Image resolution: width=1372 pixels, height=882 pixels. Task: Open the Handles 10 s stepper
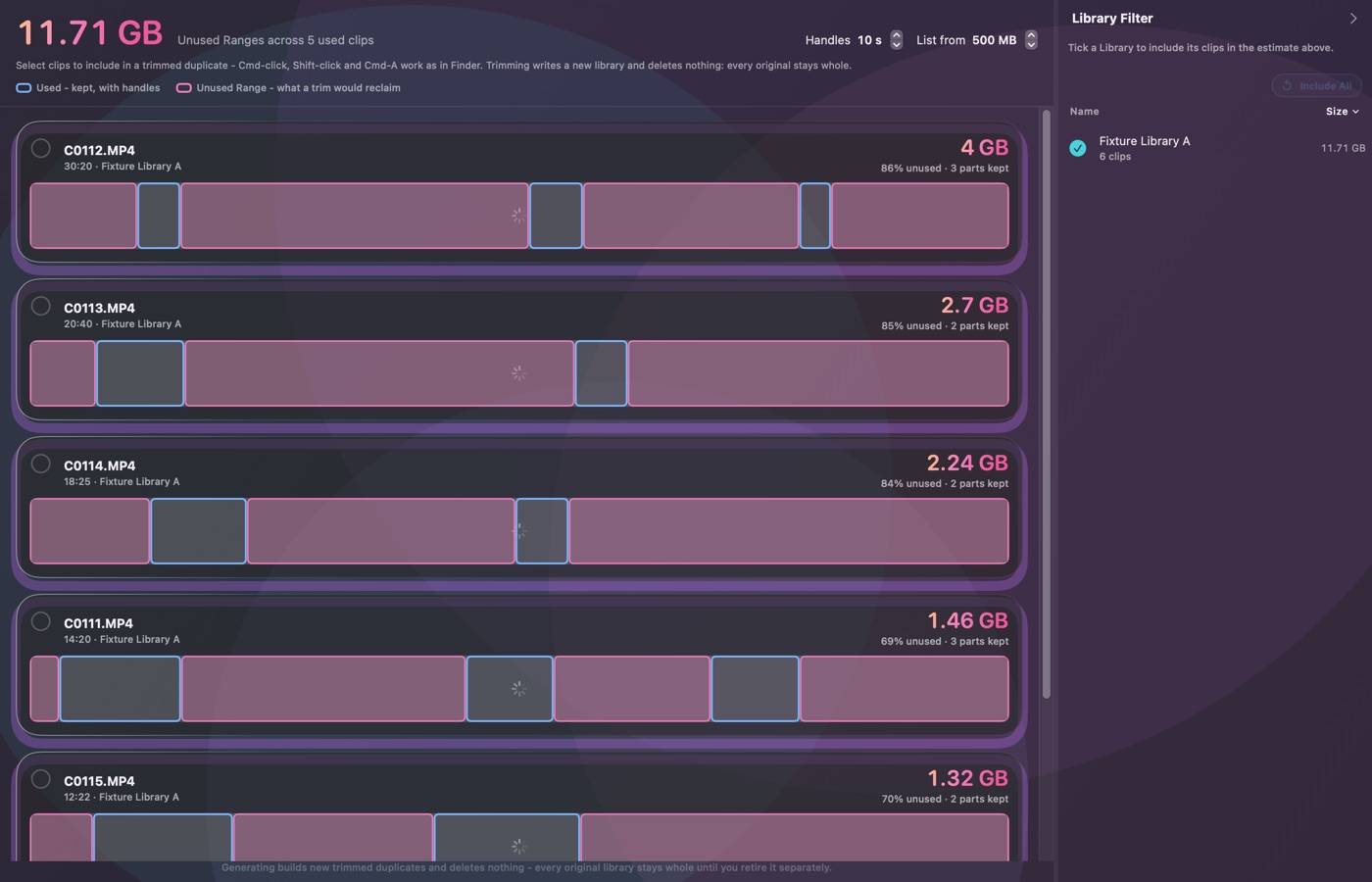pos(896,40)
